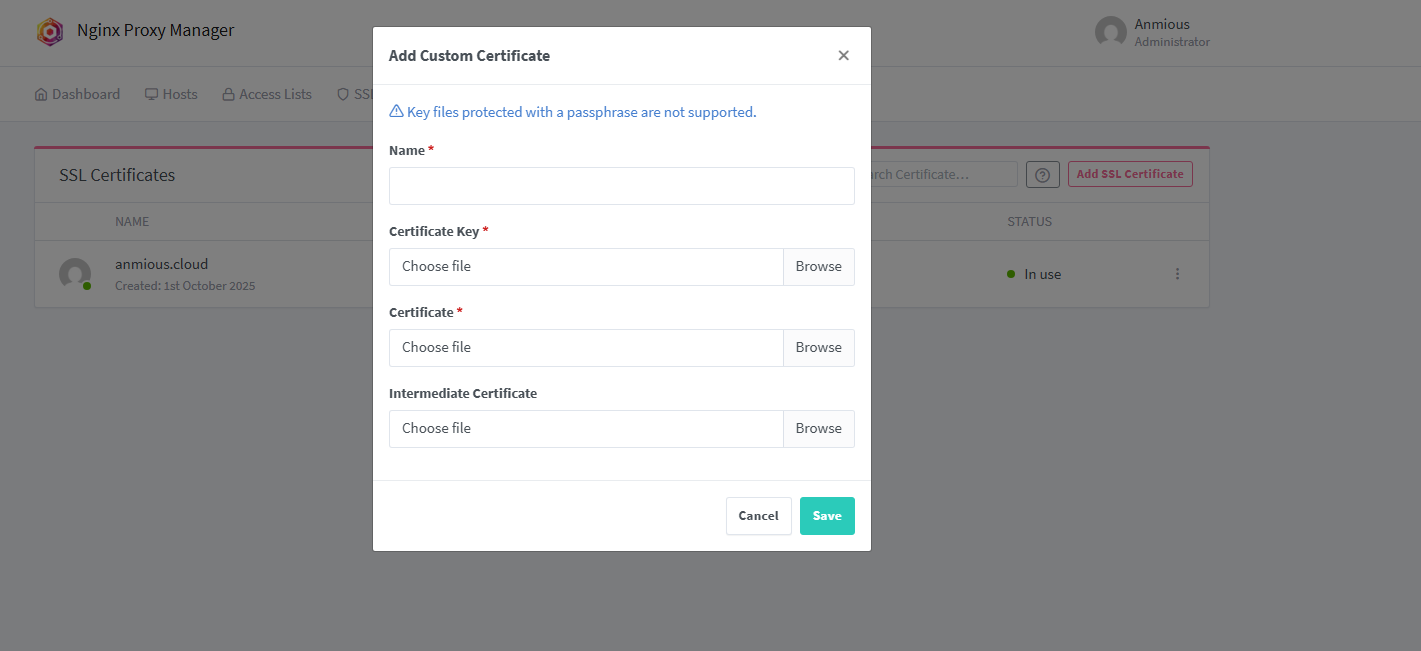Select the required asterisk on Certificate Key
Screen dimensions: 1421x651
click(x=485, y=230)
